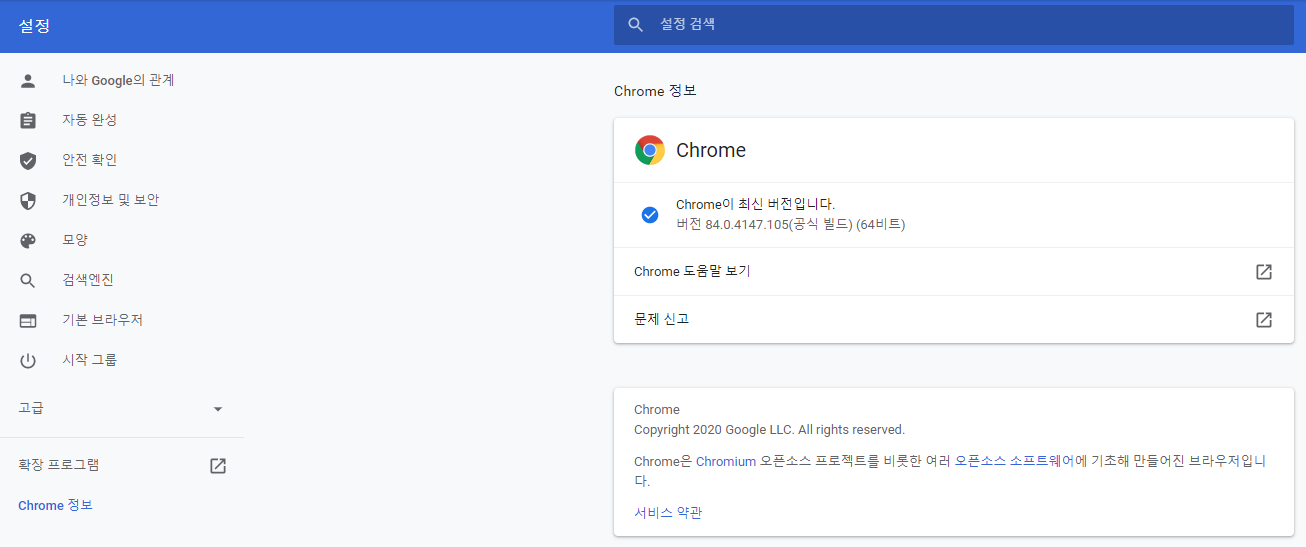Click the external link icon beside 확장 프로그램
The height and width of the screenshot is (547, 1306).
click(x=218, y=466)
